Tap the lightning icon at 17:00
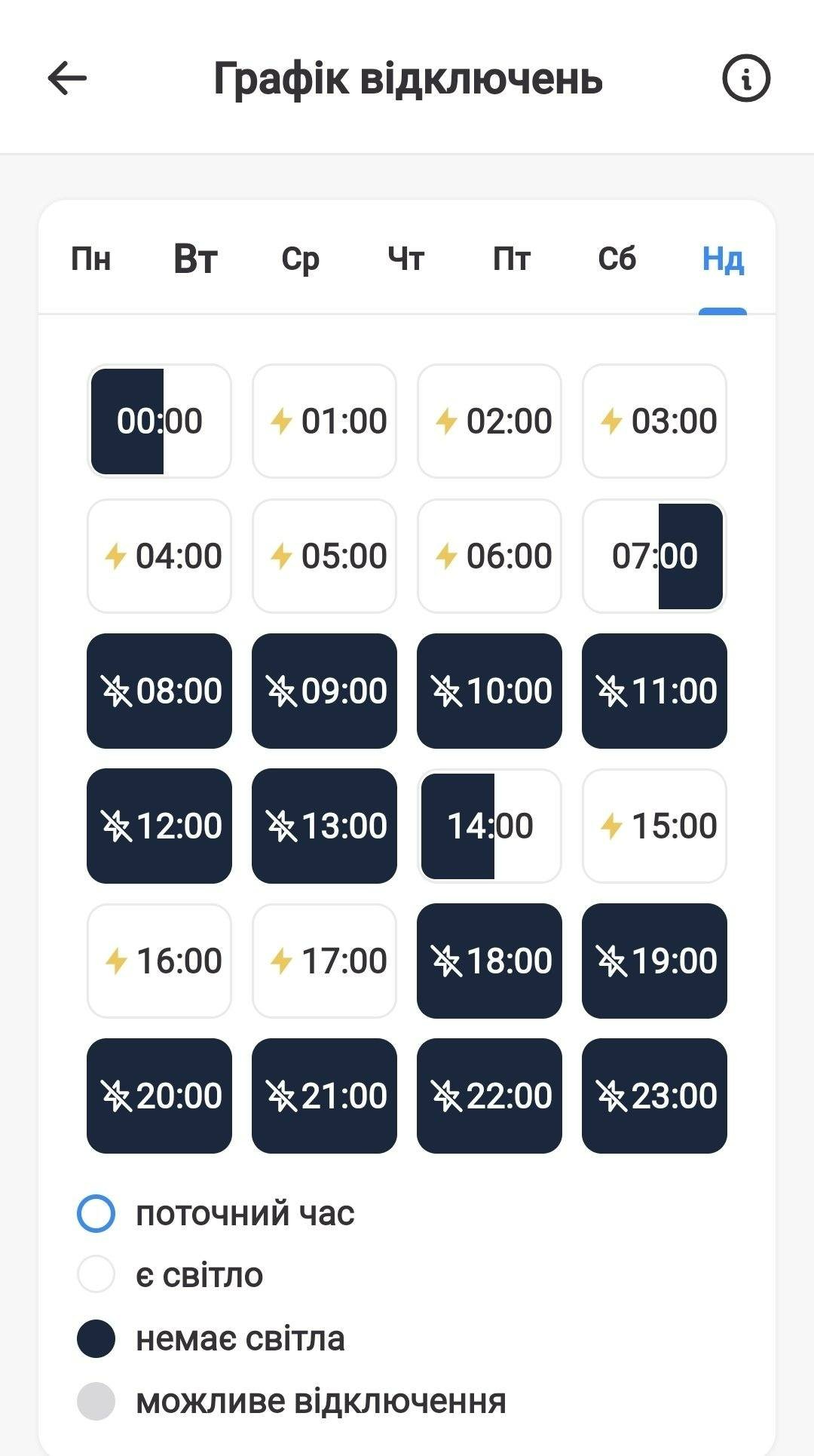The image size is (814, 1456). (x=281, y=961)
